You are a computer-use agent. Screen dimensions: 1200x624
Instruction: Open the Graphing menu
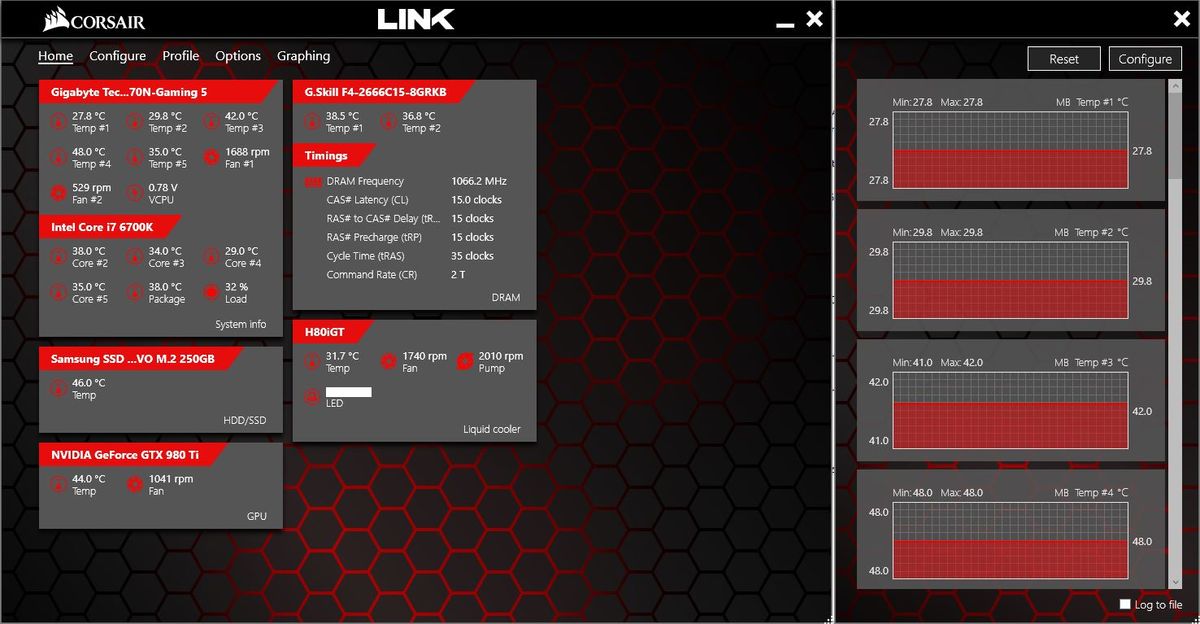click(x=303, y=56)
